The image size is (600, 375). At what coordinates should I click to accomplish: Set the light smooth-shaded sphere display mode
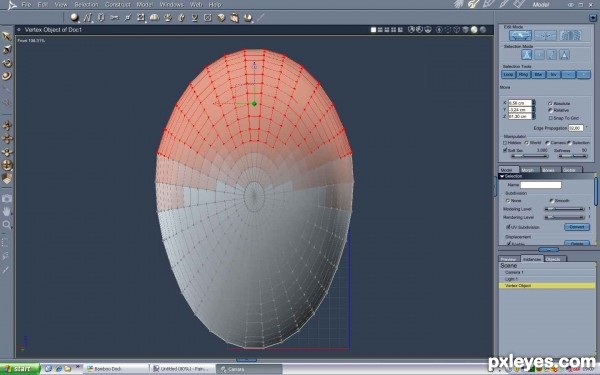[474, 29]
